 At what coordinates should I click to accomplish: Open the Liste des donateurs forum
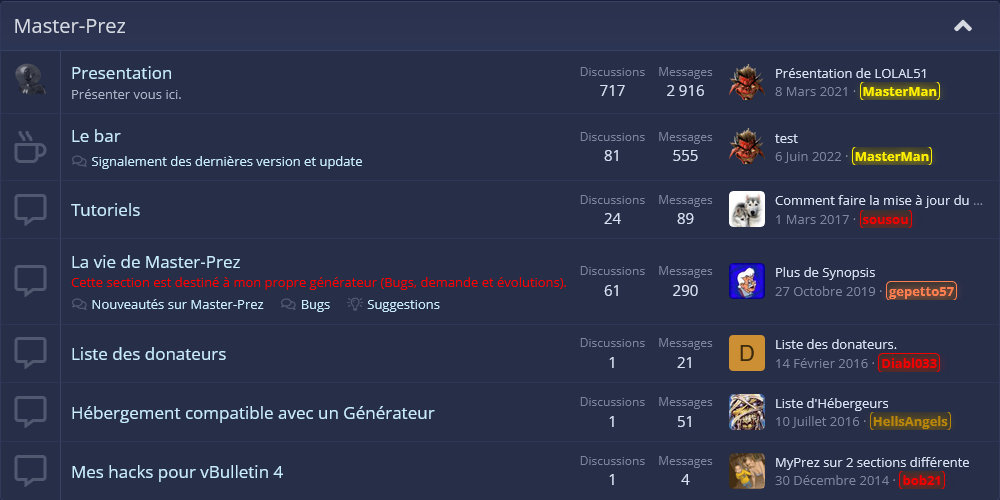point(149,353)
